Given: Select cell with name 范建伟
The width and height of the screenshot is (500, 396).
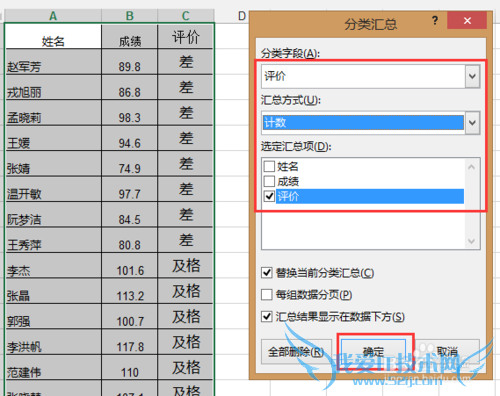Looking at the screenshot, I should (x=53, y=367).
